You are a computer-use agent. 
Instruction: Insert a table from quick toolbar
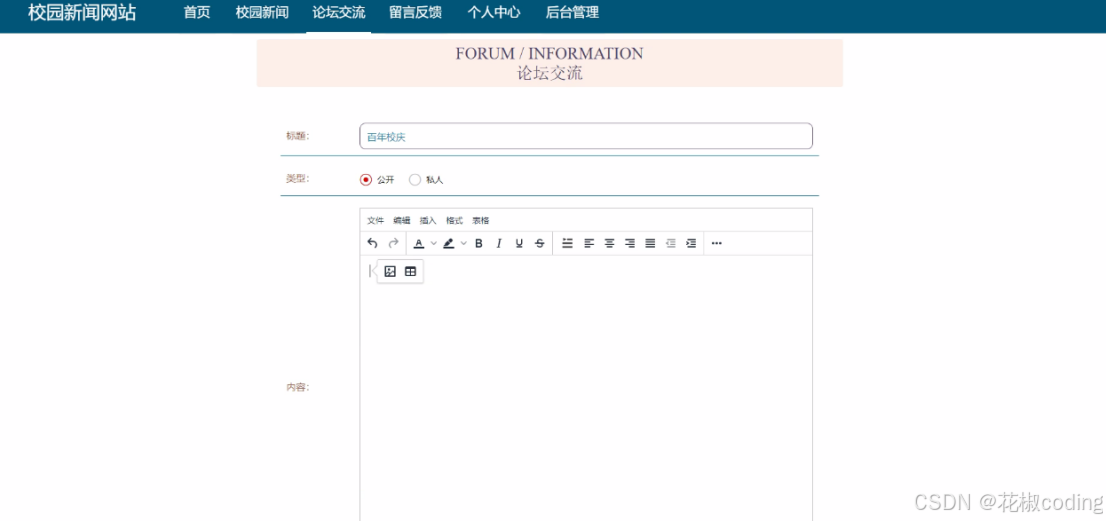411,271
